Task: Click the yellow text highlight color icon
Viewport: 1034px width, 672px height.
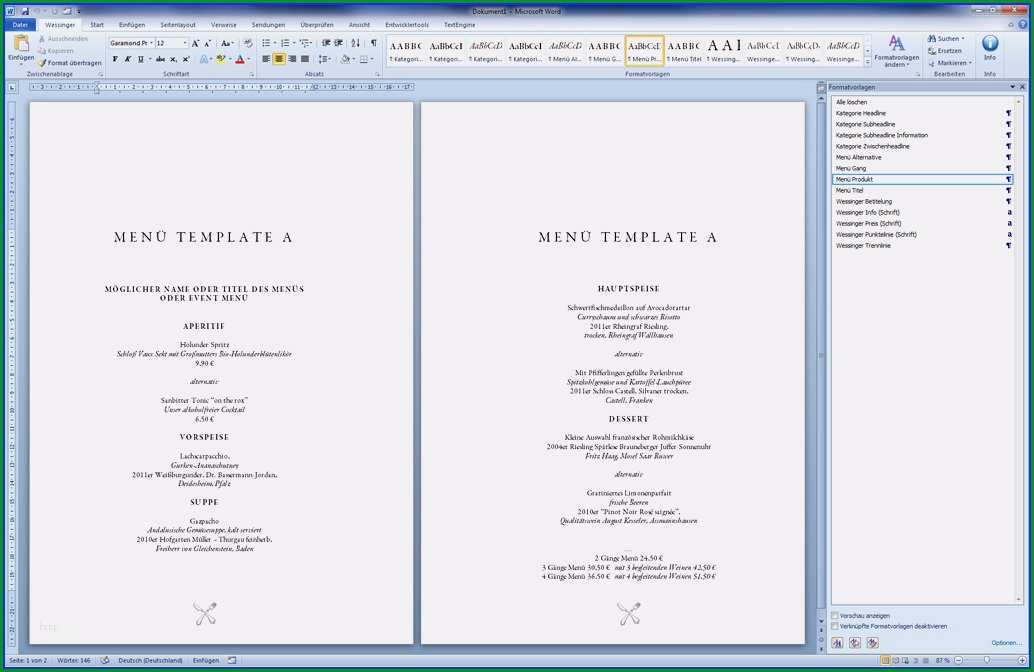Action: click(x=221, y=59)
